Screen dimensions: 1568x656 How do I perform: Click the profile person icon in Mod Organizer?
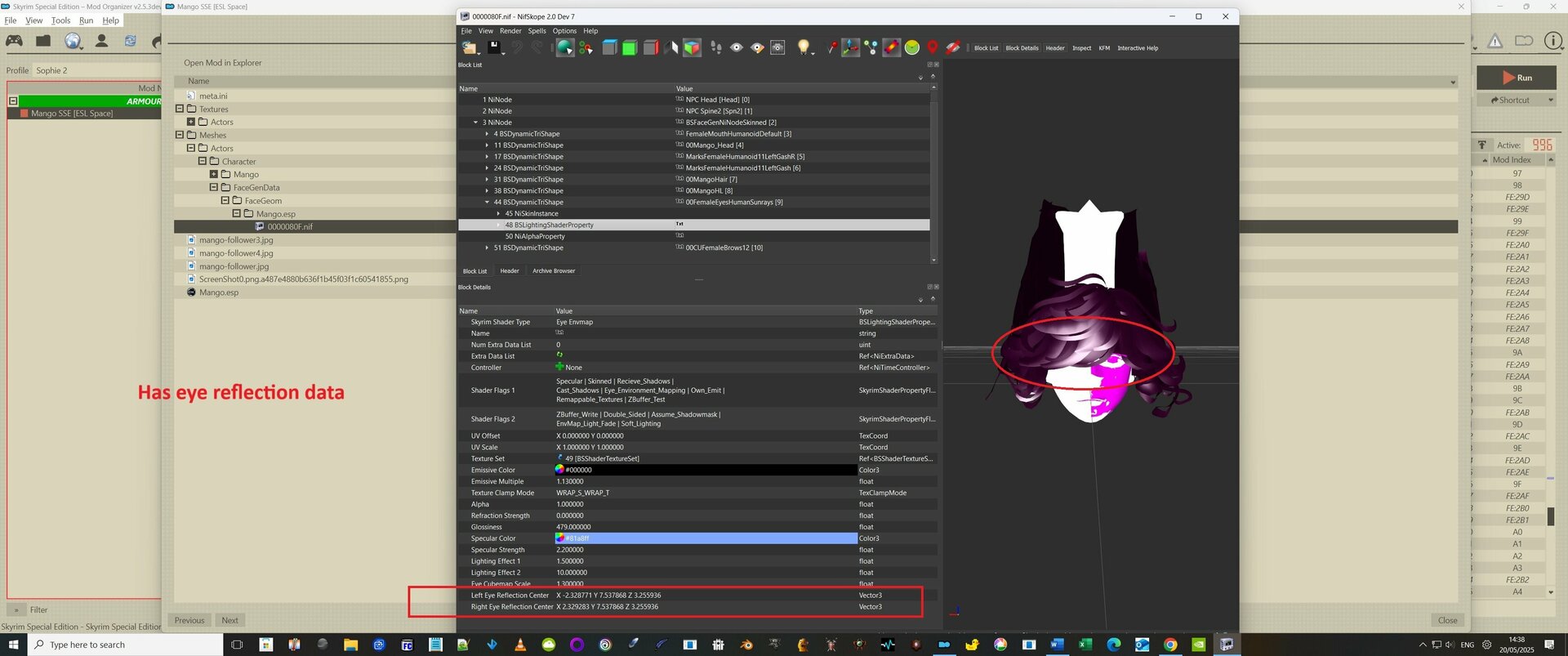(101, 41)
